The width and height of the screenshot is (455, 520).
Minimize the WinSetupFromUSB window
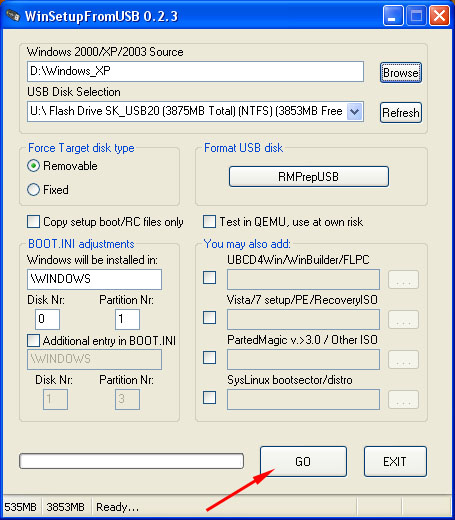[393, 16]
